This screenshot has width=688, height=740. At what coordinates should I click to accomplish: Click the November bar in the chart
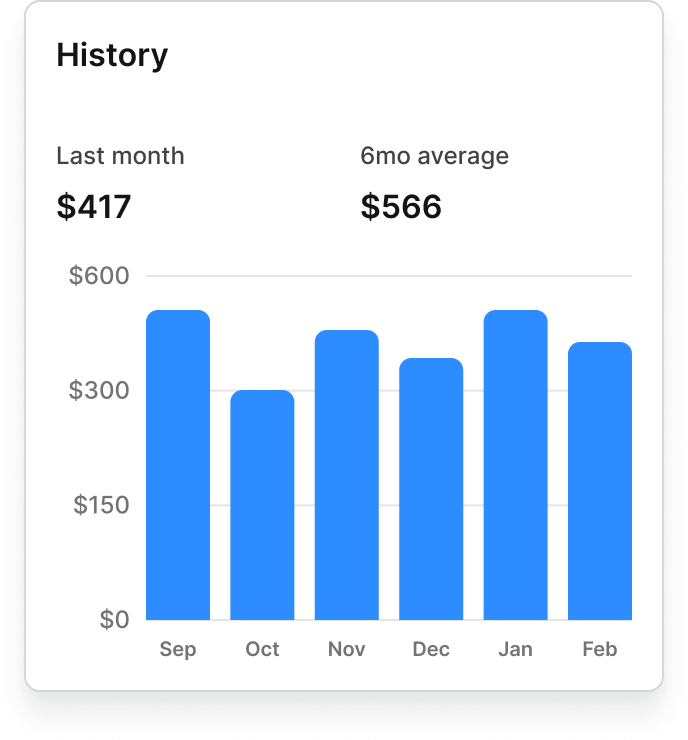tap(347, 475)
